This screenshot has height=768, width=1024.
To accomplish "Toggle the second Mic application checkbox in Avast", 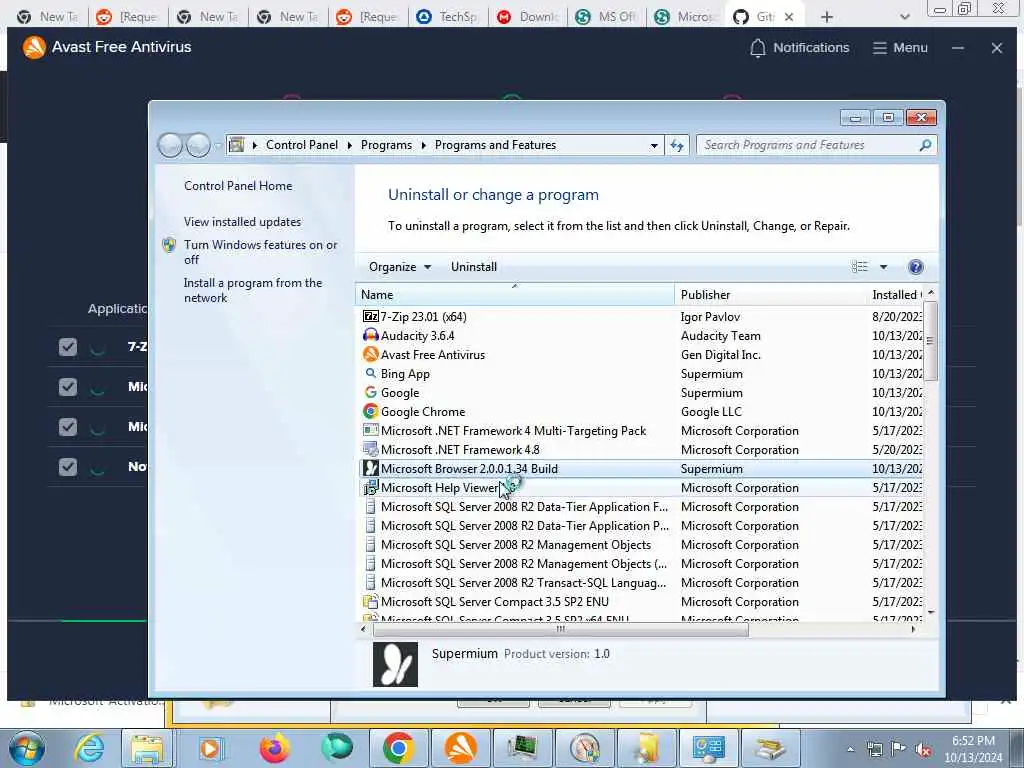I will 68,426.
